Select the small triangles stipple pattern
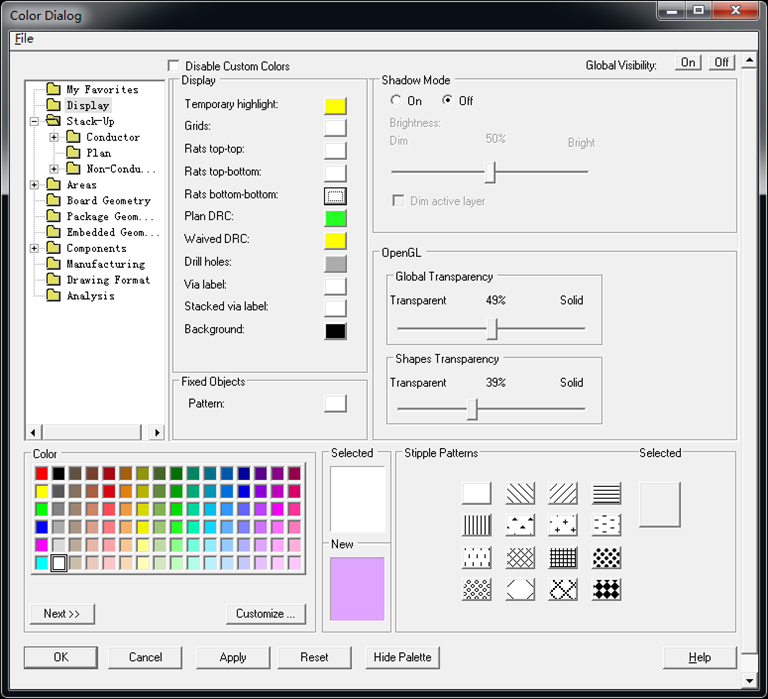768x699 pixels. coord(520,525)
